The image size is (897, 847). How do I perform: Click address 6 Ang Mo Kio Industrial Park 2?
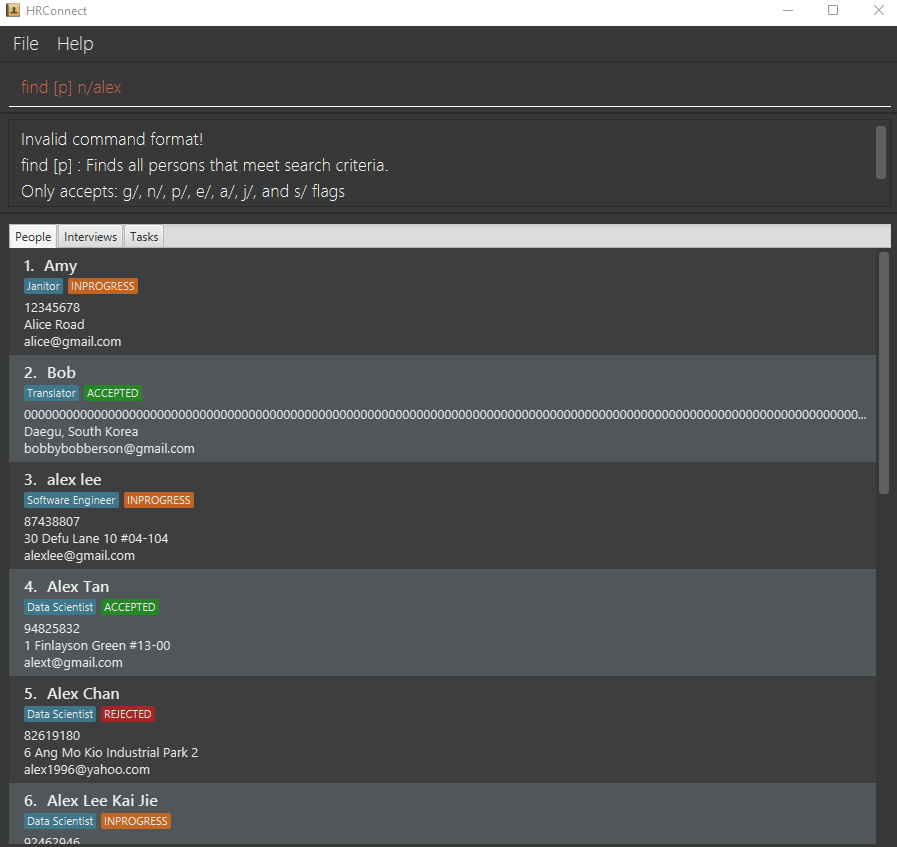pos(111,752)
